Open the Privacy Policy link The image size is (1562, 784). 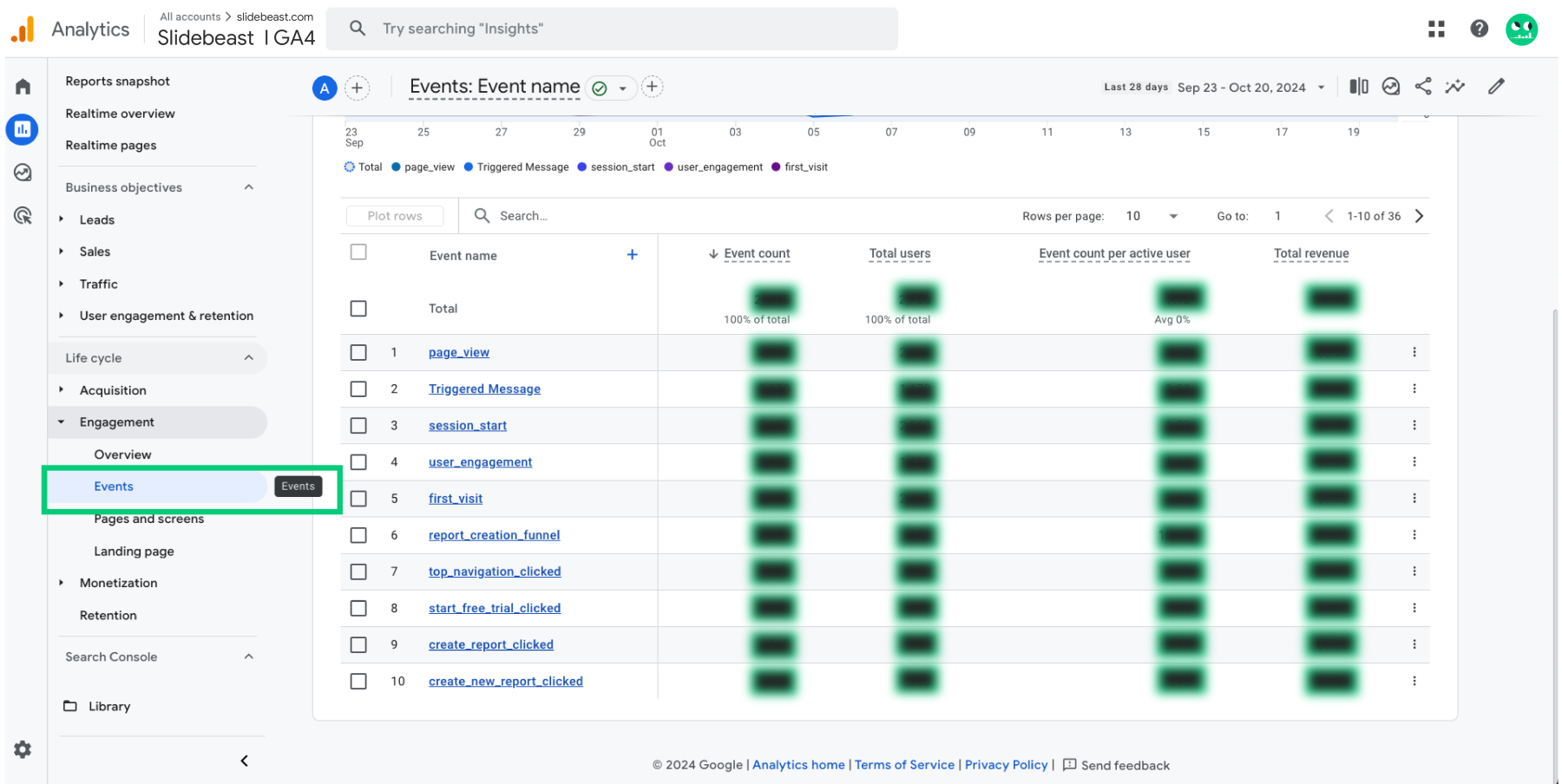(x=1006, y=764)
